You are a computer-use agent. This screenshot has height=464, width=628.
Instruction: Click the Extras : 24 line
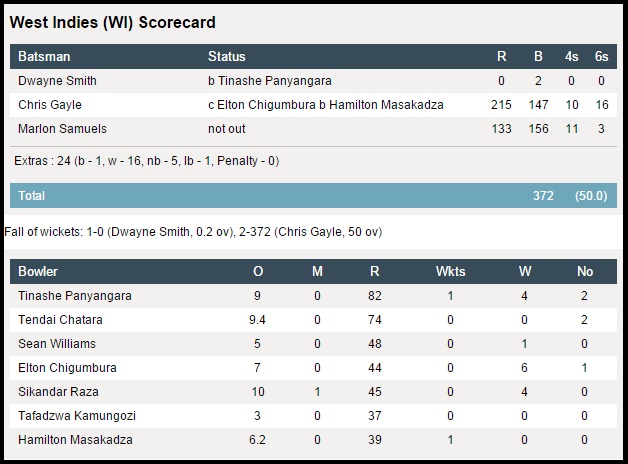[x=147, y=161]
